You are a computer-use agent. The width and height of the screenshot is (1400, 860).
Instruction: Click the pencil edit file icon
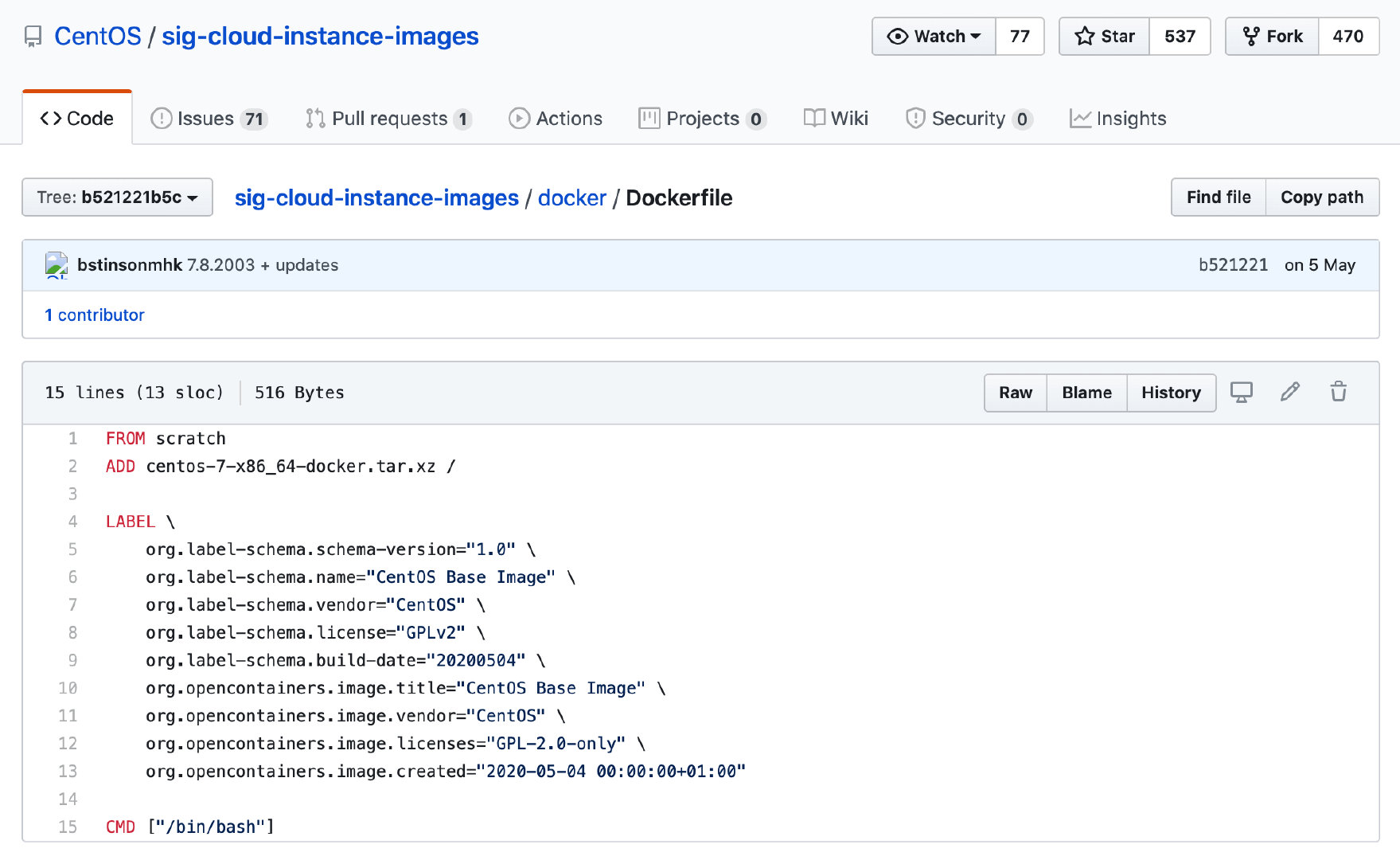(x=1290, y=392)
